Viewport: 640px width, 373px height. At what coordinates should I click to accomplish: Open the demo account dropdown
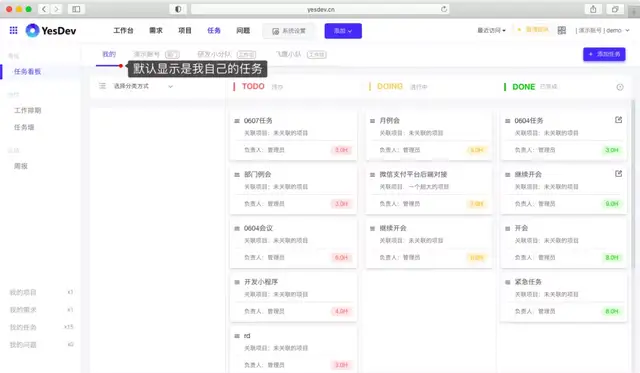(x=602, y=30)
